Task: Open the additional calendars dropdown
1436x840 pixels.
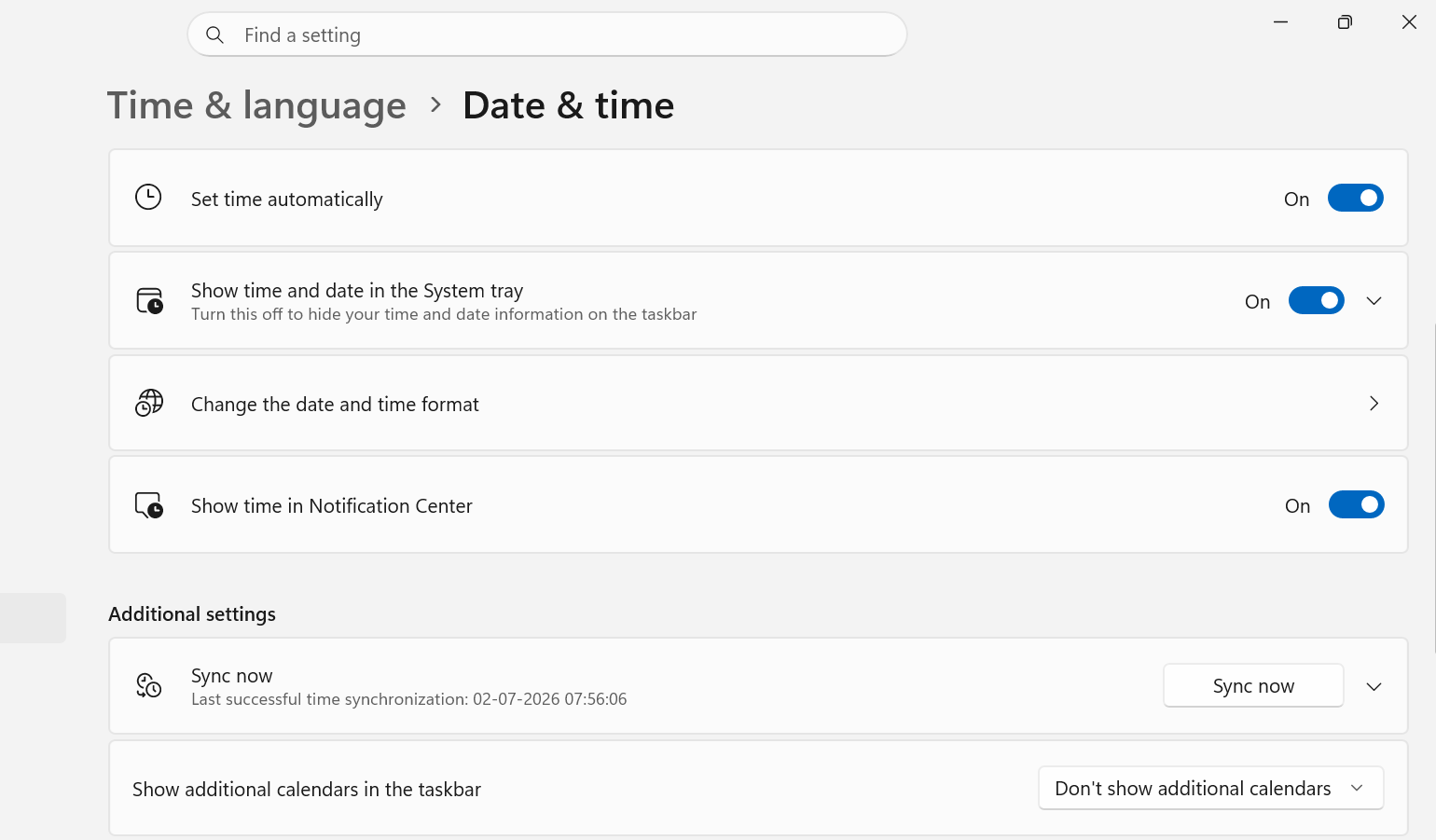Action: pyautogui.click(x=1210, y=788)
